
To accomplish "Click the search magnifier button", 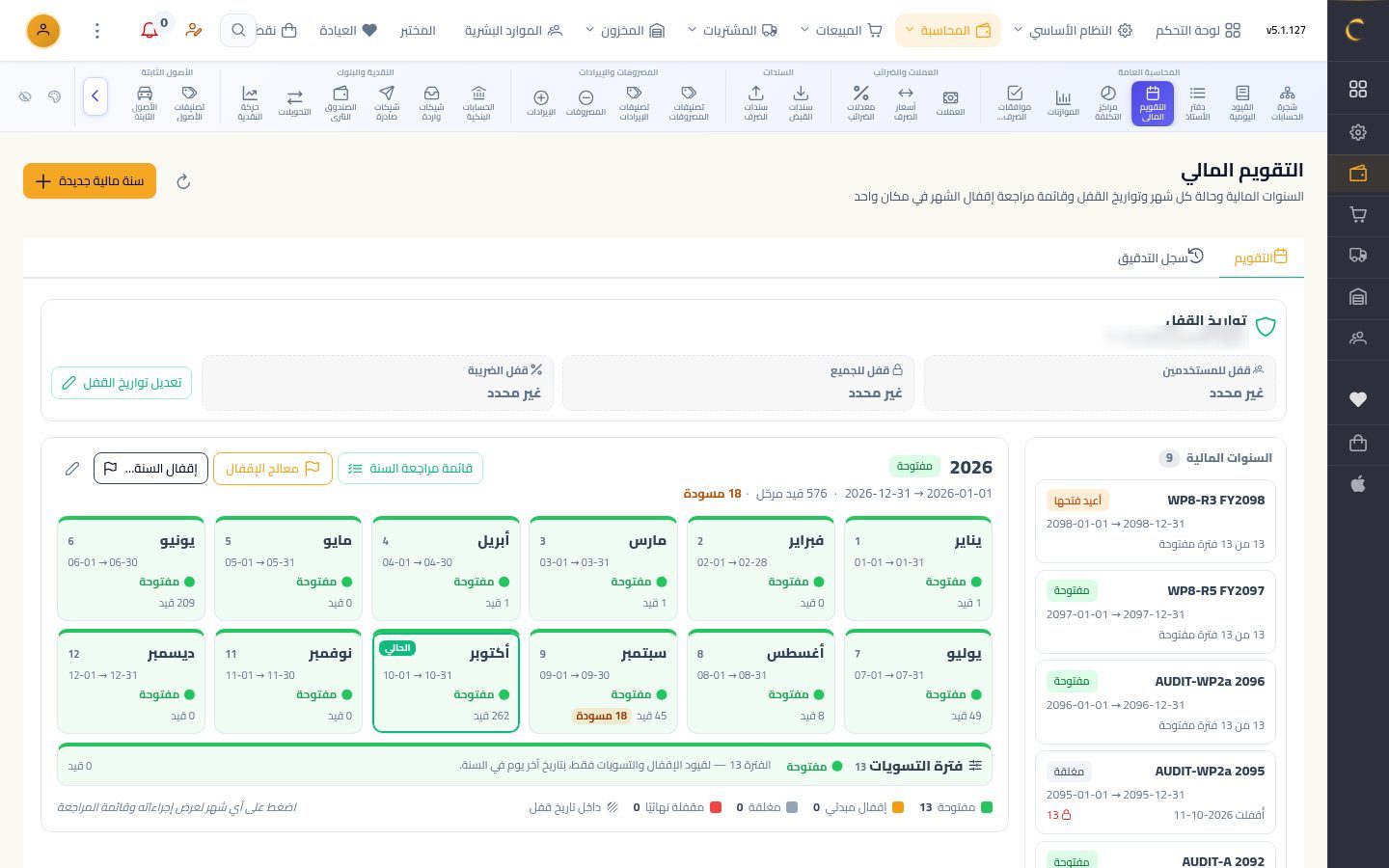I will (x=238, y=31).
